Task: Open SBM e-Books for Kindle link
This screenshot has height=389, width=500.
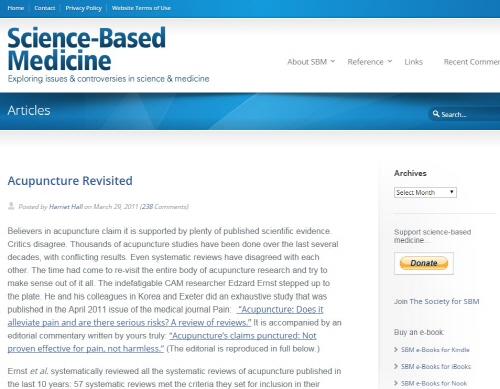Action: pos(435,350)
